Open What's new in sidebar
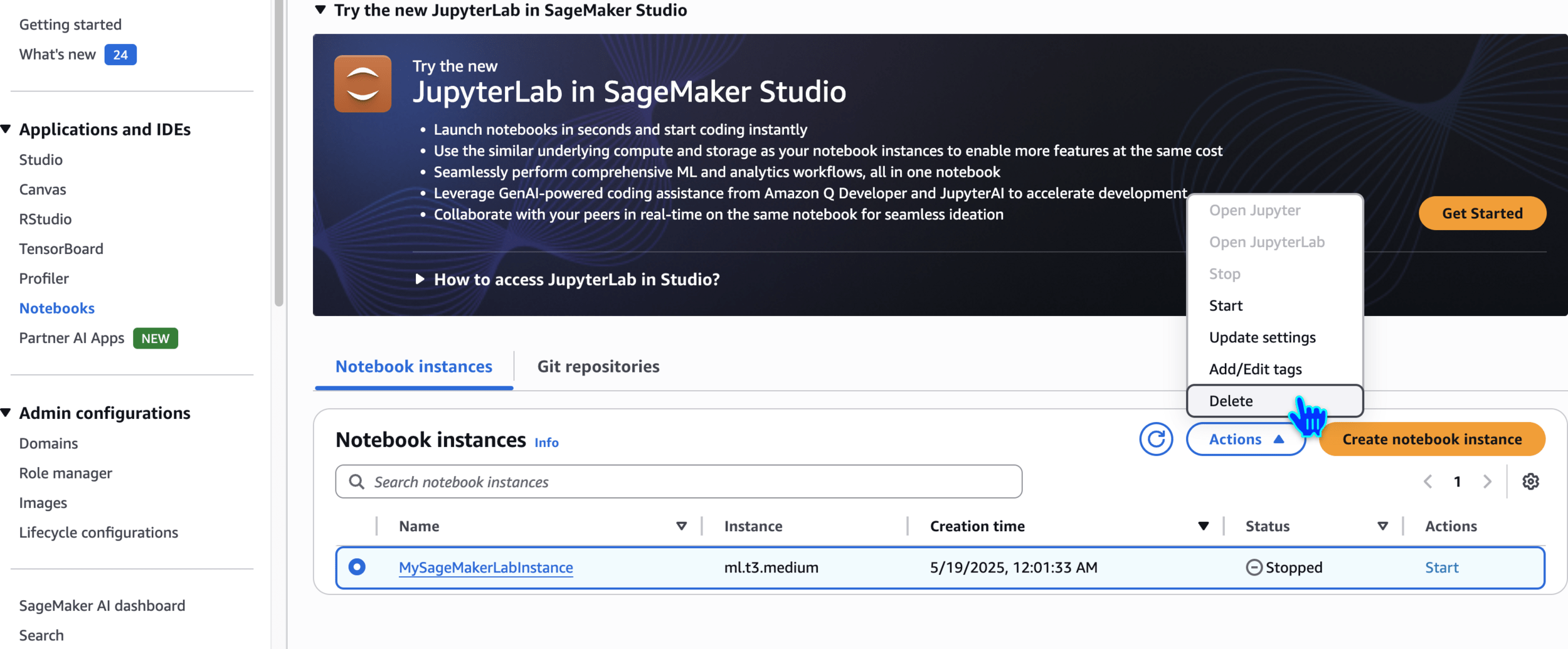1568x649 pixels. pyautogui.click(x=57, y=55)
